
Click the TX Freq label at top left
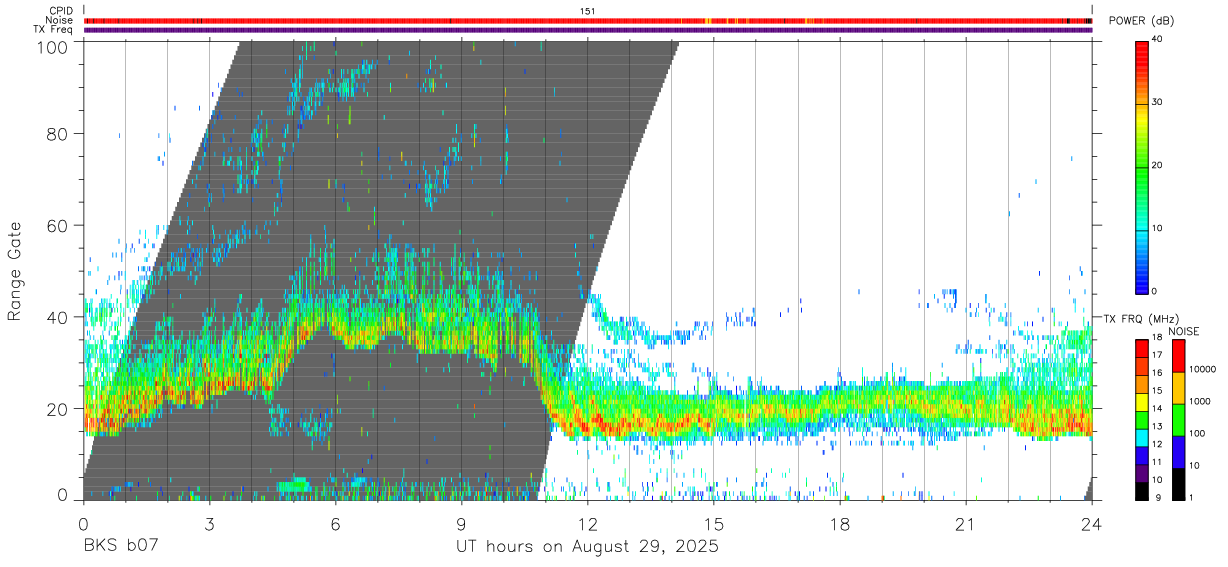(55, 30)
